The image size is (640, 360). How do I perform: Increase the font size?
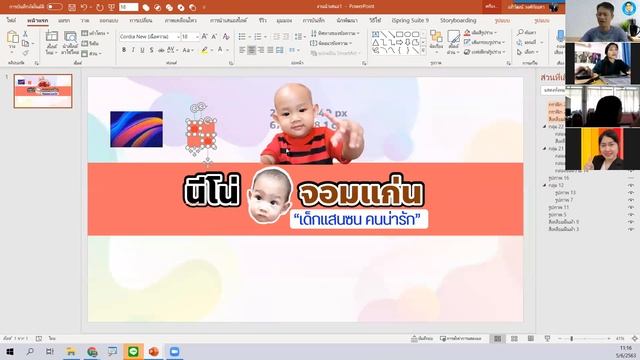pyautogui.click(x=204, y=37)
